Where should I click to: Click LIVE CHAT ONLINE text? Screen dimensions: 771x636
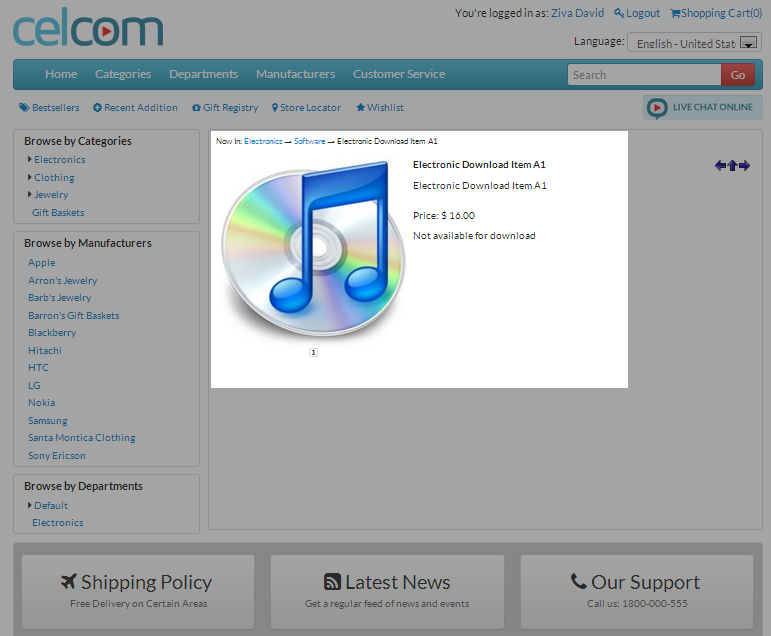pos(712,107)
